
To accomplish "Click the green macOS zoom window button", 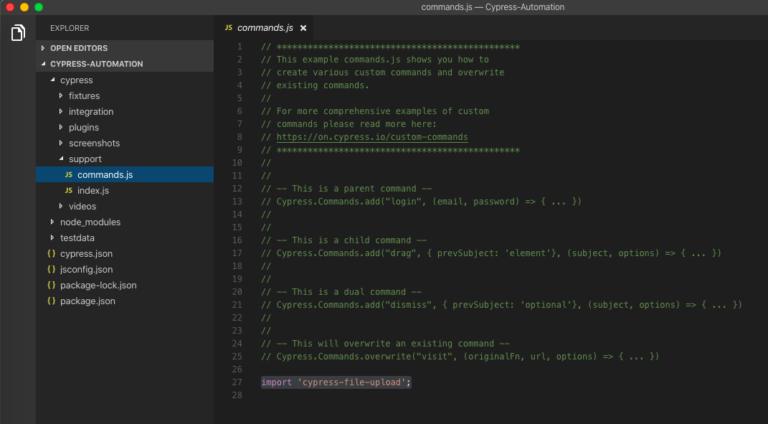I will tap(39, 7).
